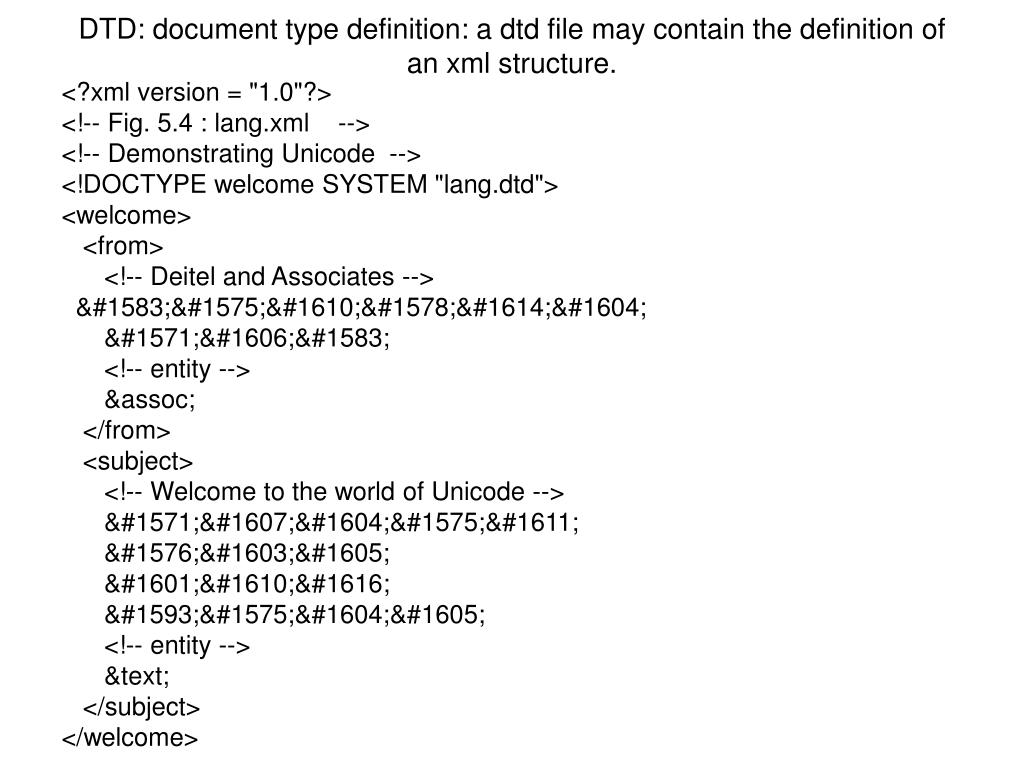This screenshot has height=768, width=1024.
Task: Click the closing welcome tag
Action: pos(129,737)
